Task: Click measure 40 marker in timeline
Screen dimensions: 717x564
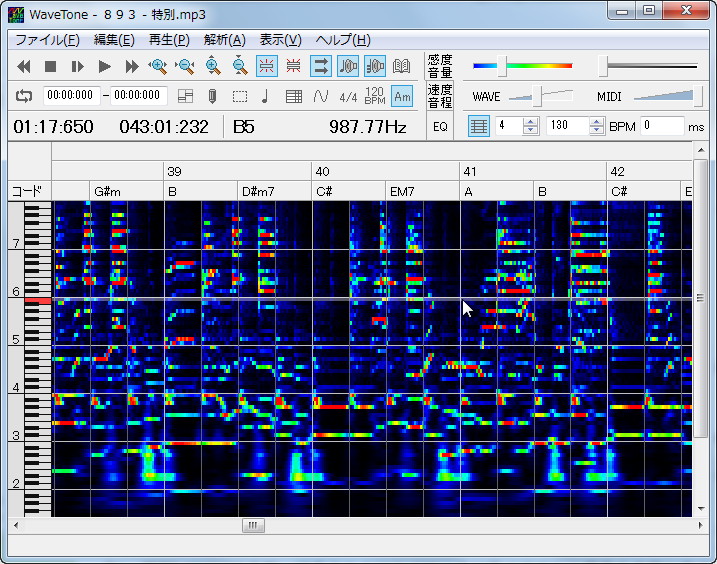Action: 322,172
